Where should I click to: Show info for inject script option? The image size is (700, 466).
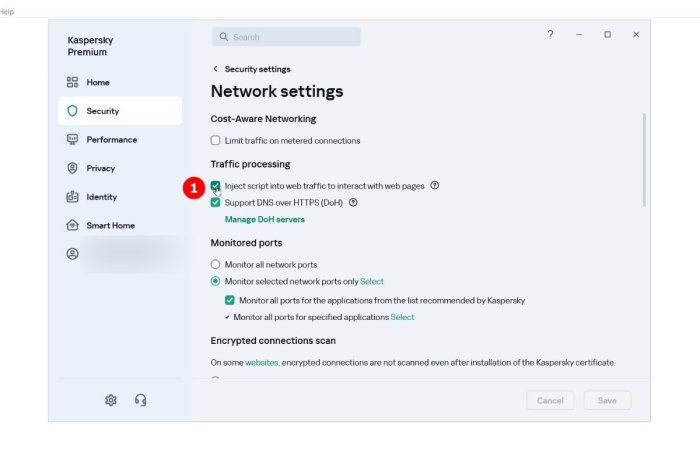434,186
